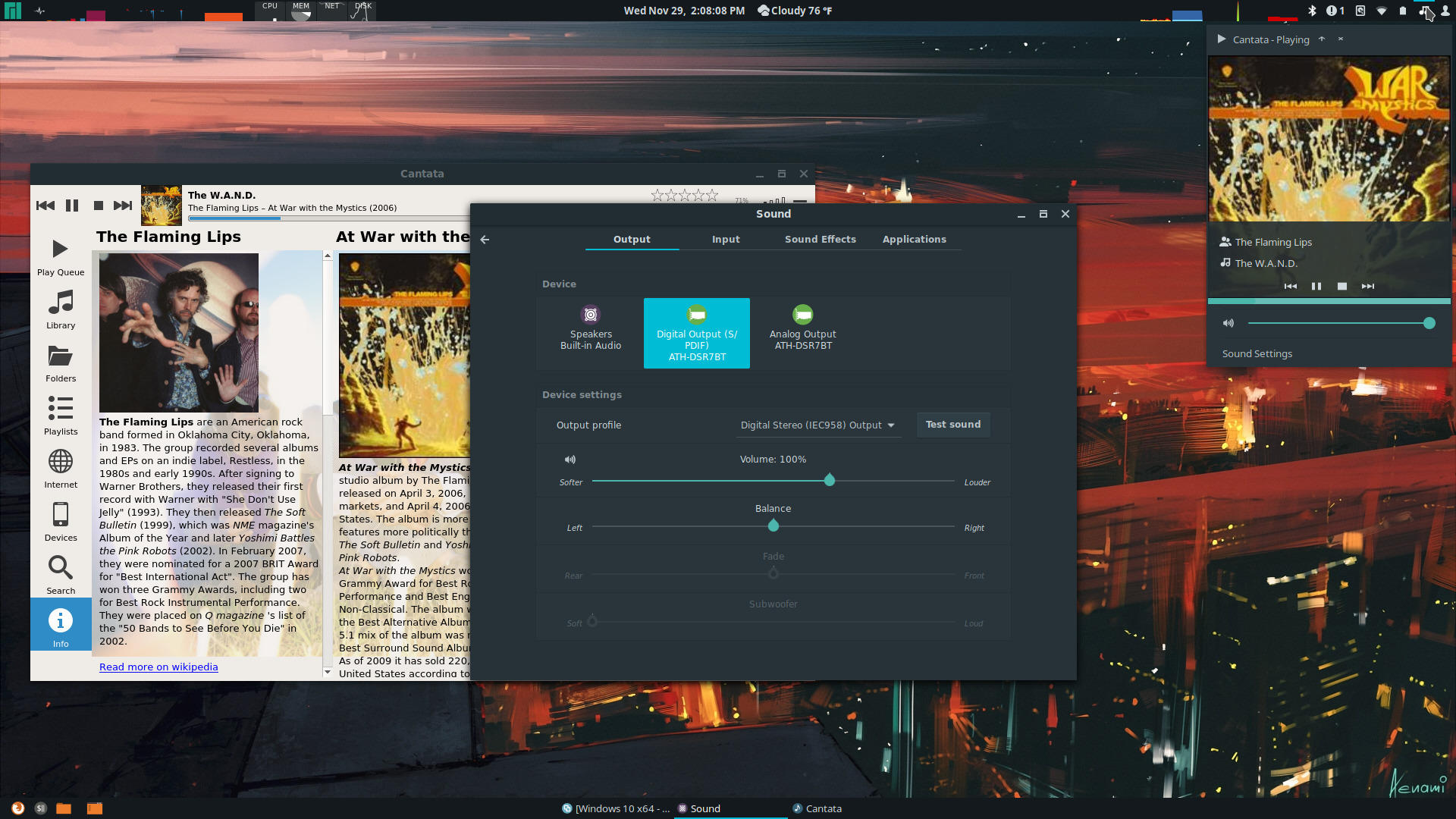Screen dimensions: 1456x819
Task: Seek within the Cantata track progress bar
Action: pos(329,218)
